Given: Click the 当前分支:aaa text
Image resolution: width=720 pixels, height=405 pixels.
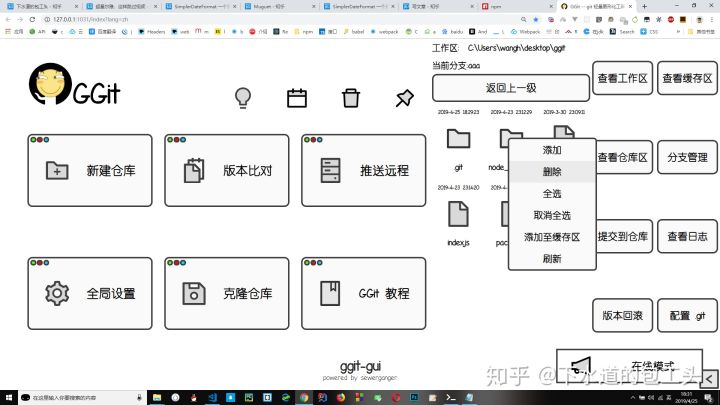Looking at the screenshot, I should pyautogui.click(x=456, y=66).
